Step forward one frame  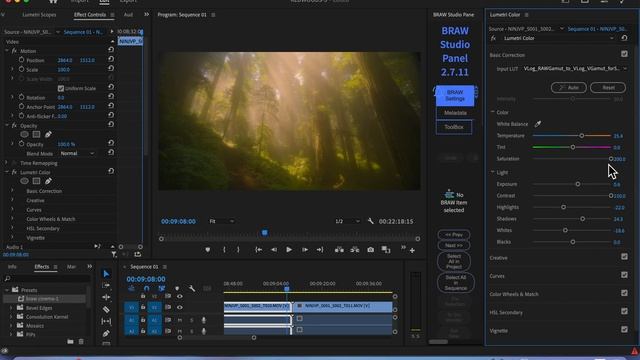coord(305,250)
